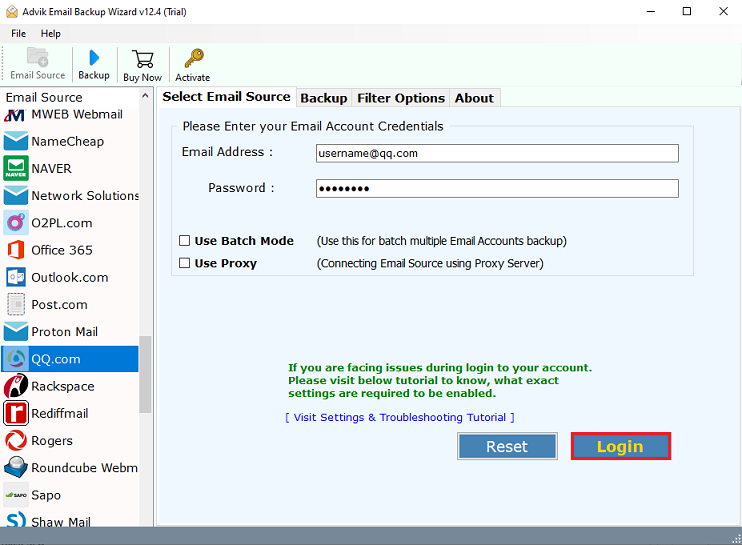The height and width of the screenshot is (545, 742).
Task: Select Proton Mail text in list
Action: [x=64, y=332]
